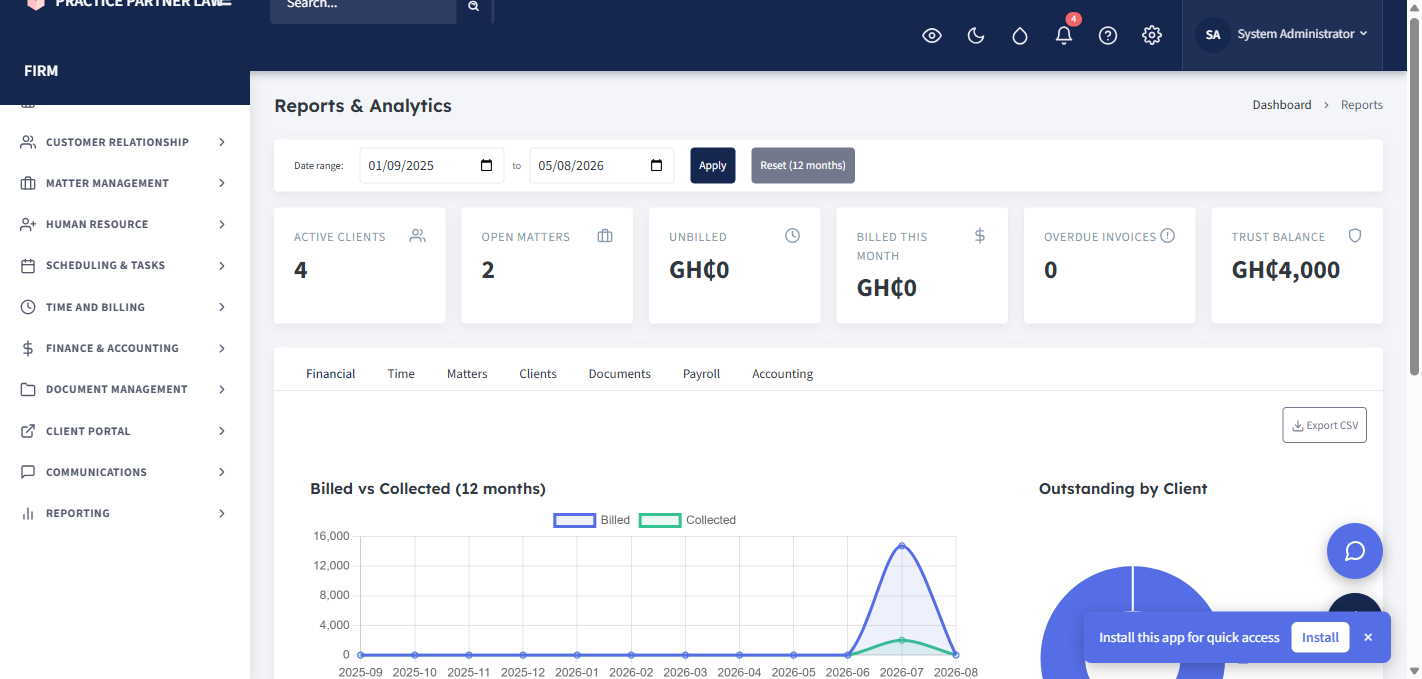Viewport: 1422px width, 679px height.
Task: Expand the Reporting menu chevron
Action: pos(222,513)
